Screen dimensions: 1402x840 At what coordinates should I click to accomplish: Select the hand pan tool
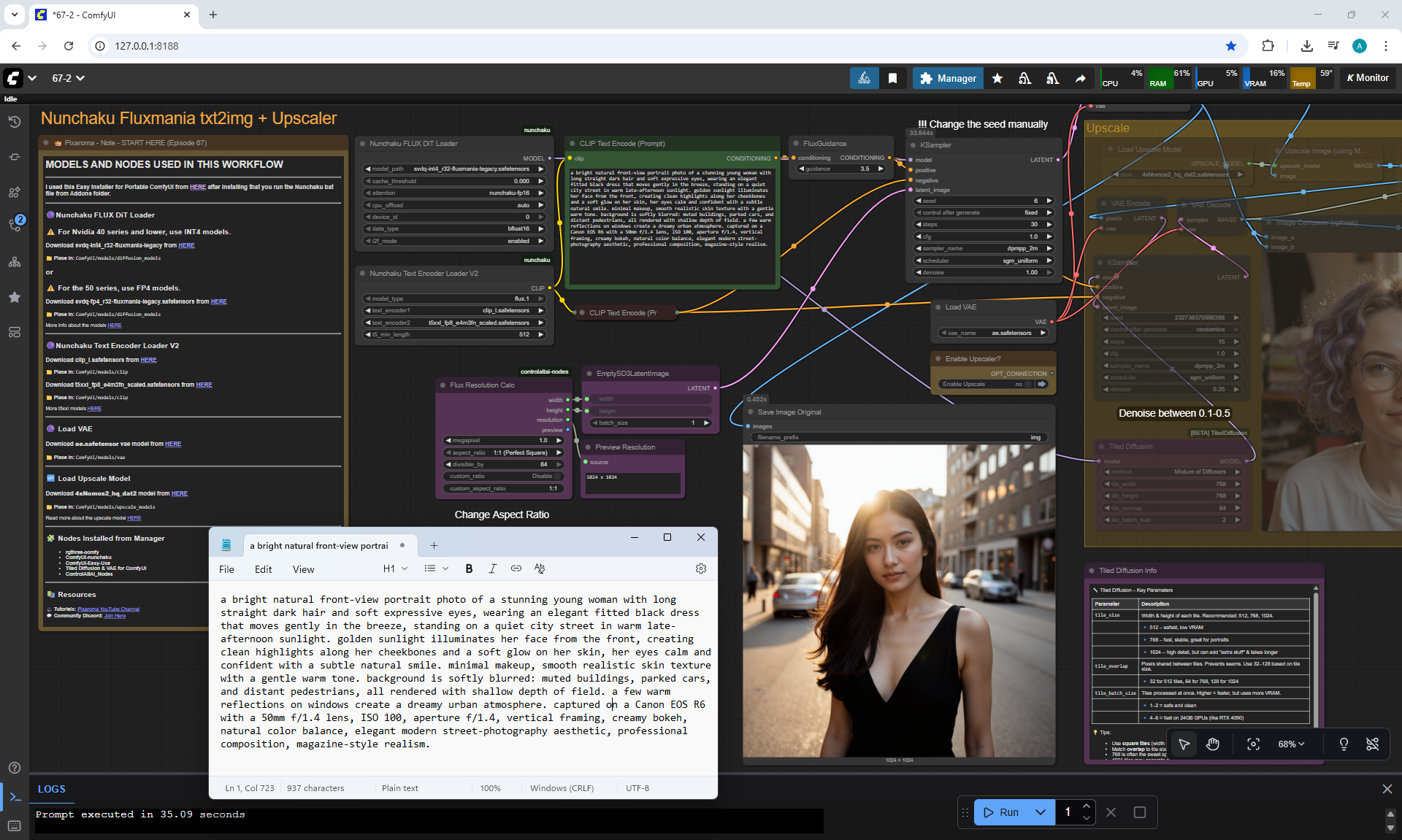tap(1213, 744)
